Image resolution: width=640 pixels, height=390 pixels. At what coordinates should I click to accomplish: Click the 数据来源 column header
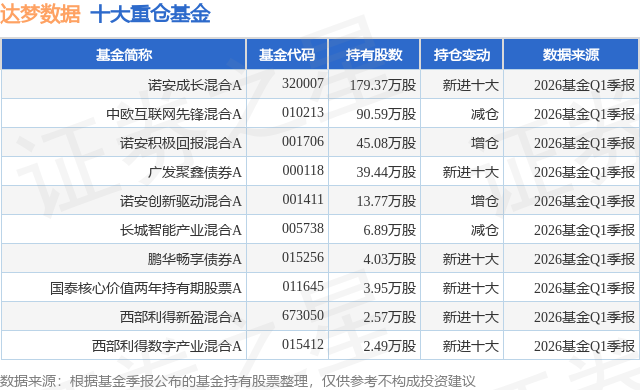[571, 55]
